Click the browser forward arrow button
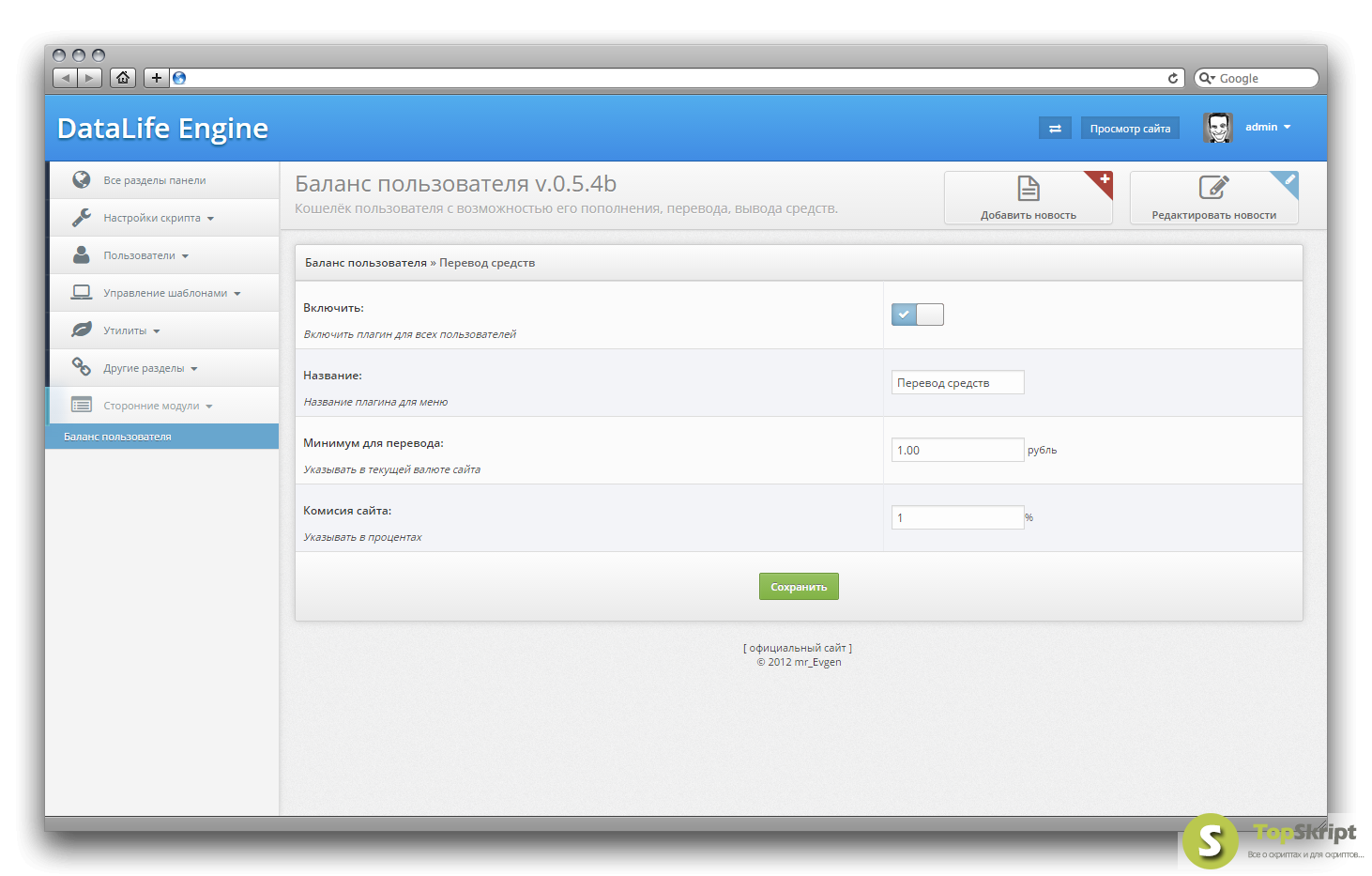 89,78
